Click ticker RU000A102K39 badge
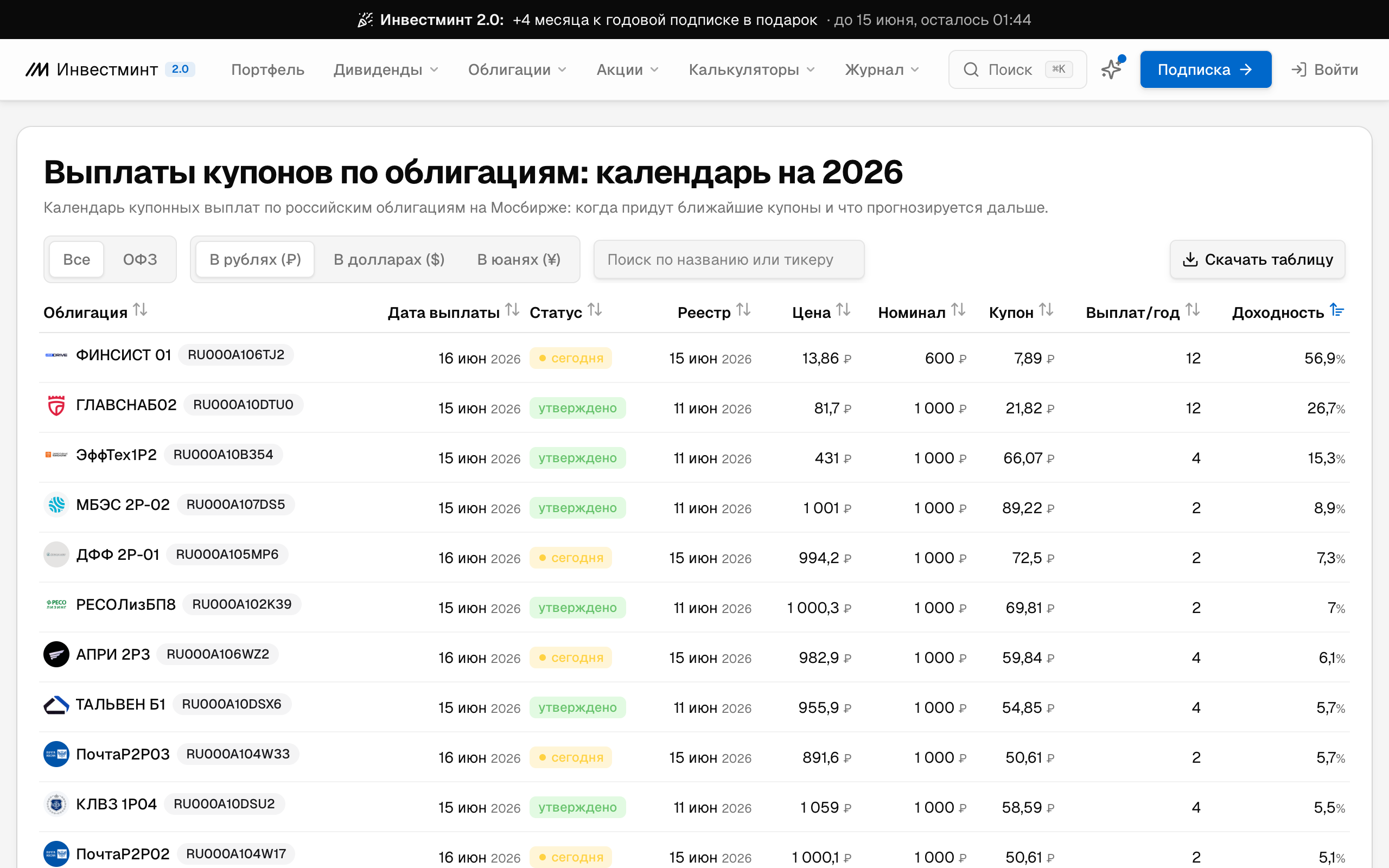This screenshot has width=1389, height=868. click(241, 604)
